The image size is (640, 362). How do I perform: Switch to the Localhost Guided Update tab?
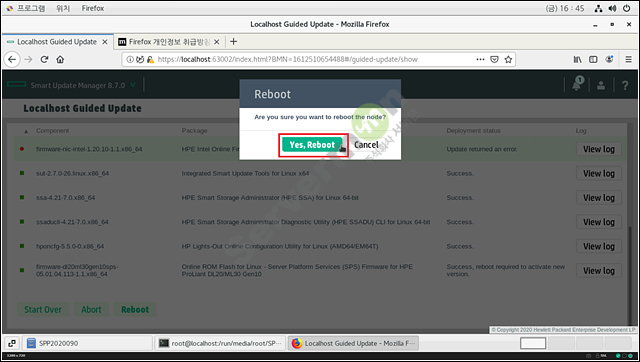(57, 42)
